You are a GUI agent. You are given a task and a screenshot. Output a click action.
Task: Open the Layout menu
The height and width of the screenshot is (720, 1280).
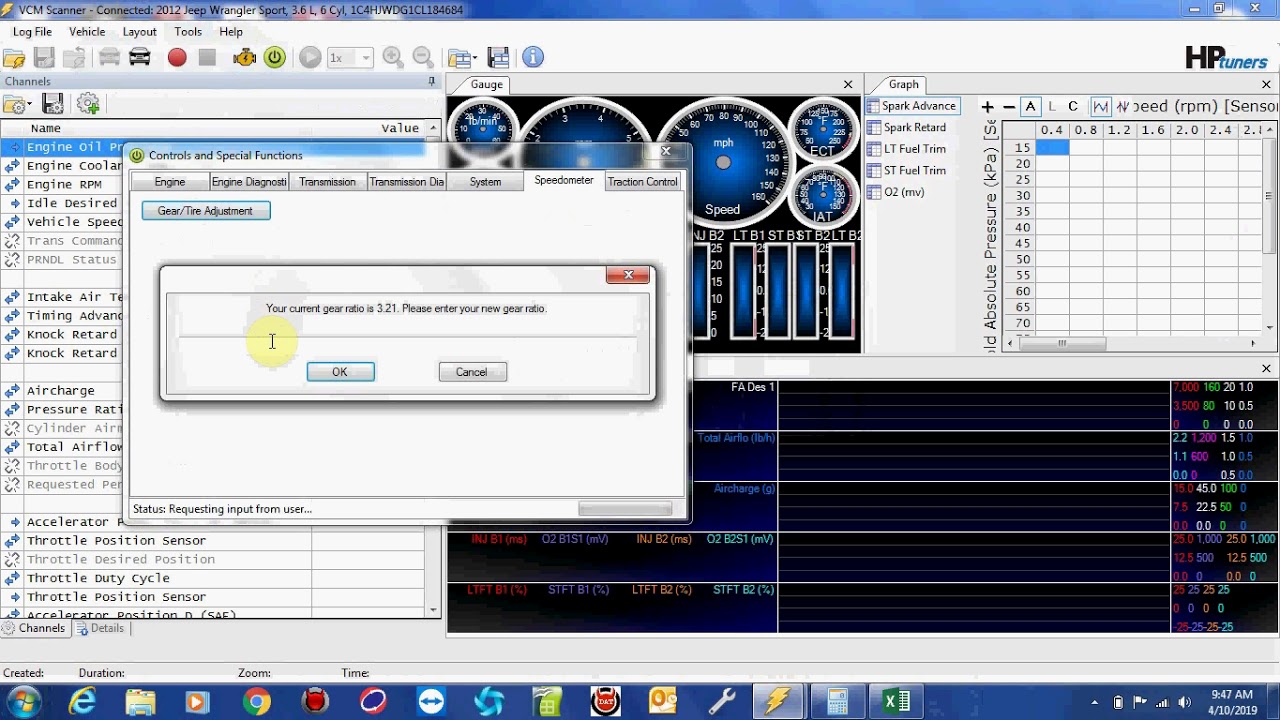point(139,32)
